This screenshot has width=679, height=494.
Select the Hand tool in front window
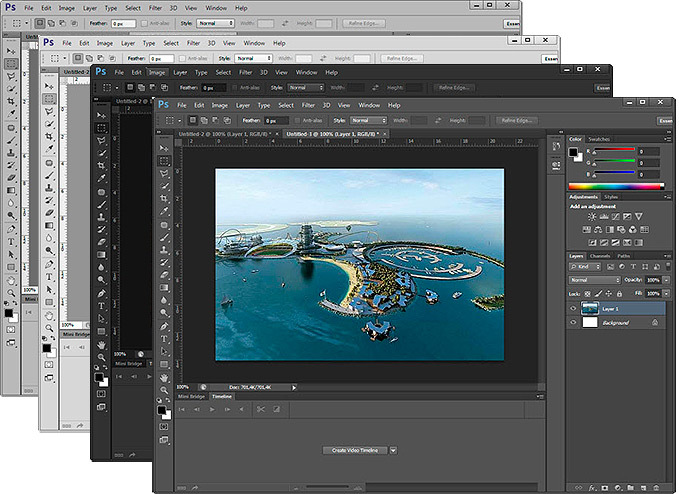point(164,378)
